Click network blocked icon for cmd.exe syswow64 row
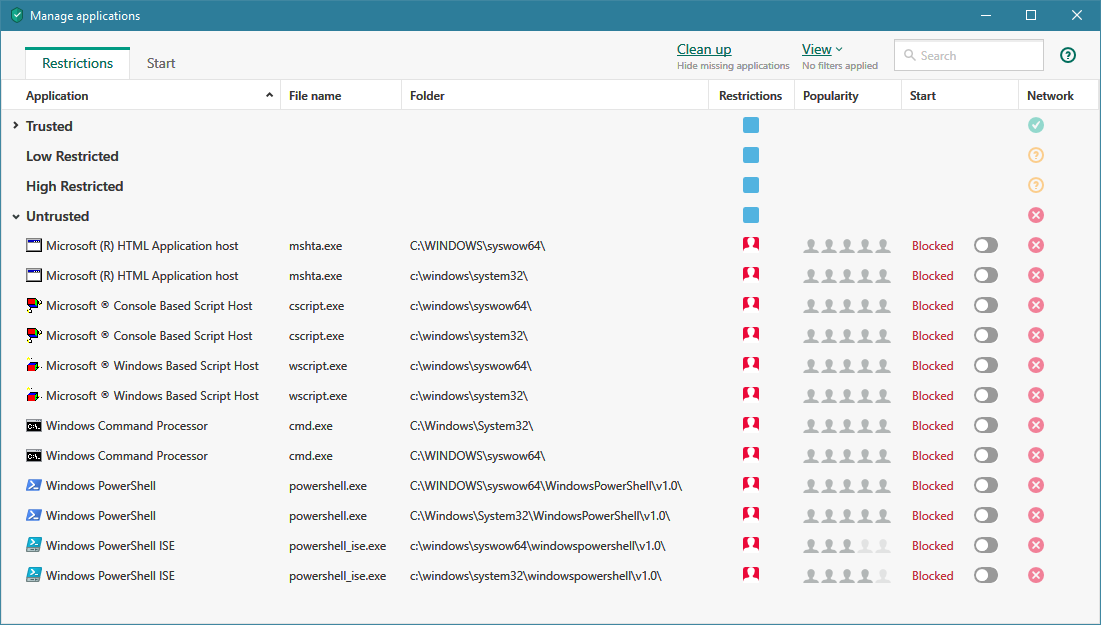 tap(1036, 455)
